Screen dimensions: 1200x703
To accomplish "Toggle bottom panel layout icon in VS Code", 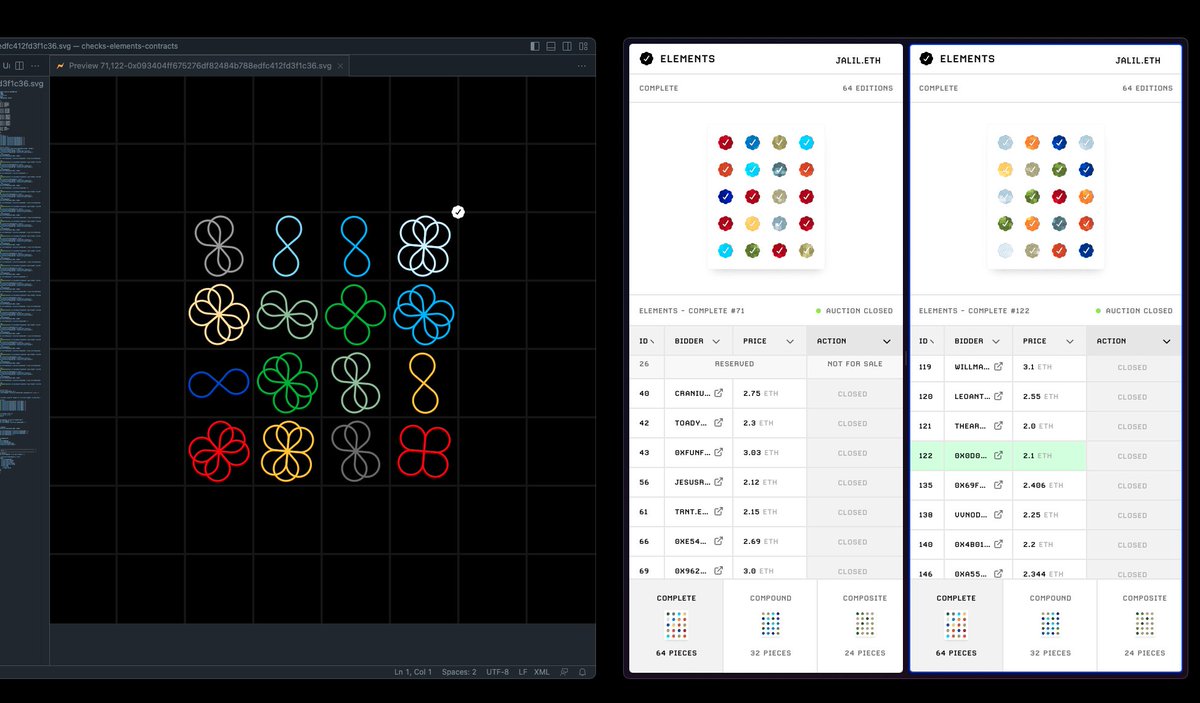I will point(551,46).
